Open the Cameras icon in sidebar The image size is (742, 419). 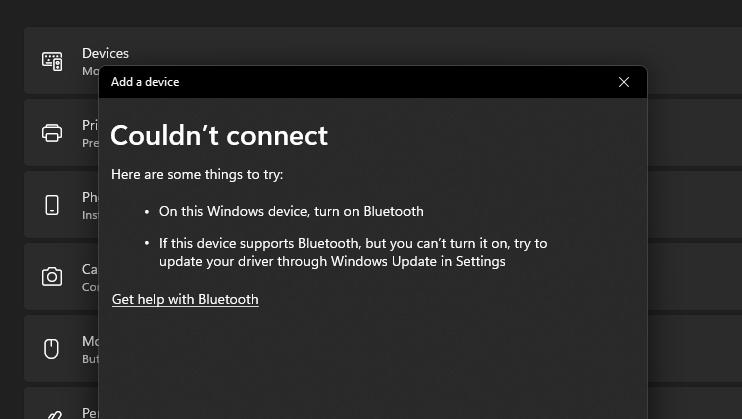[52, 276]
